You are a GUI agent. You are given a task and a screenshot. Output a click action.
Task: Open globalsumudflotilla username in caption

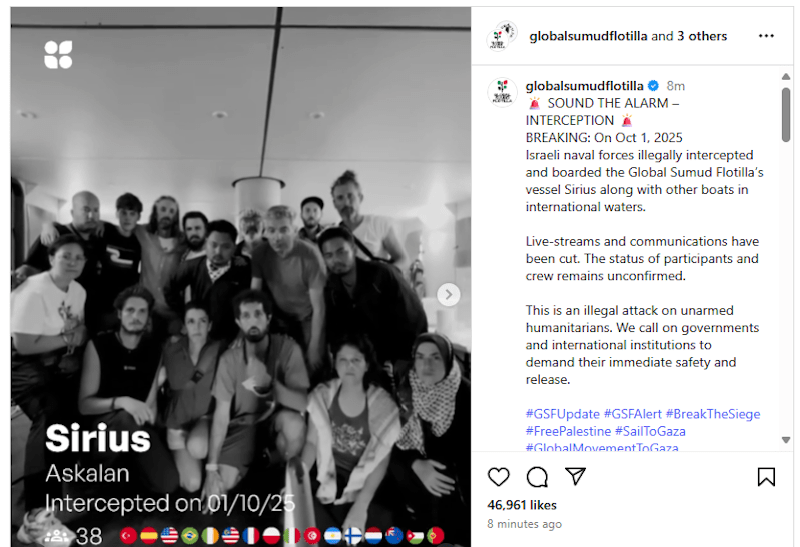pyautogui.click(x=584, y=86)
